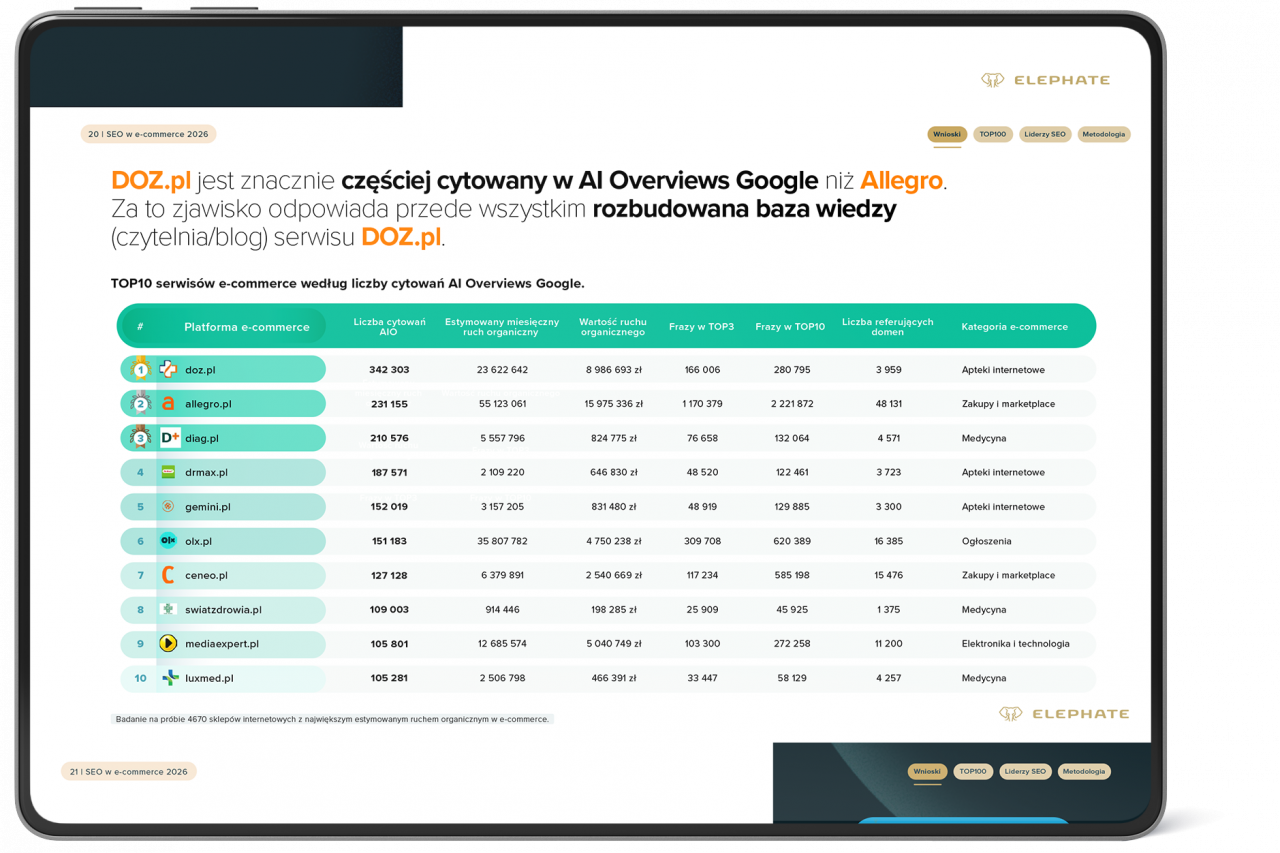Click the luxmed.pl cross logo icon
This screenshot has height=853, width=1280.
170,678
